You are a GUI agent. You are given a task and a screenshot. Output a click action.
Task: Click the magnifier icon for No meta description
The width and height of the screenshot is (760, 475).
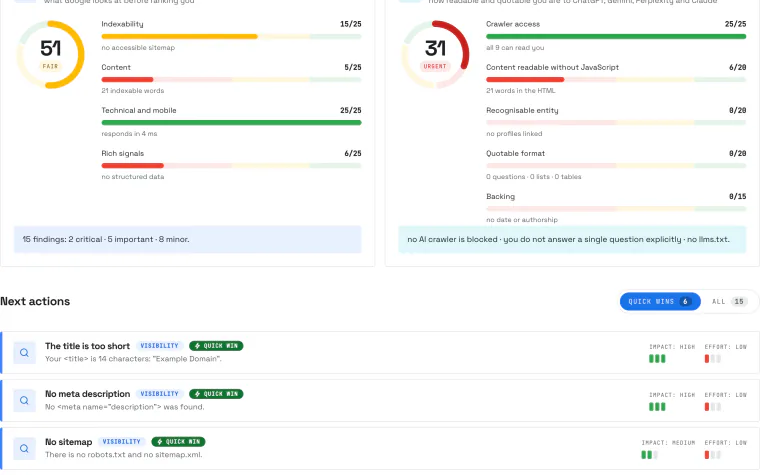point(24,401)
